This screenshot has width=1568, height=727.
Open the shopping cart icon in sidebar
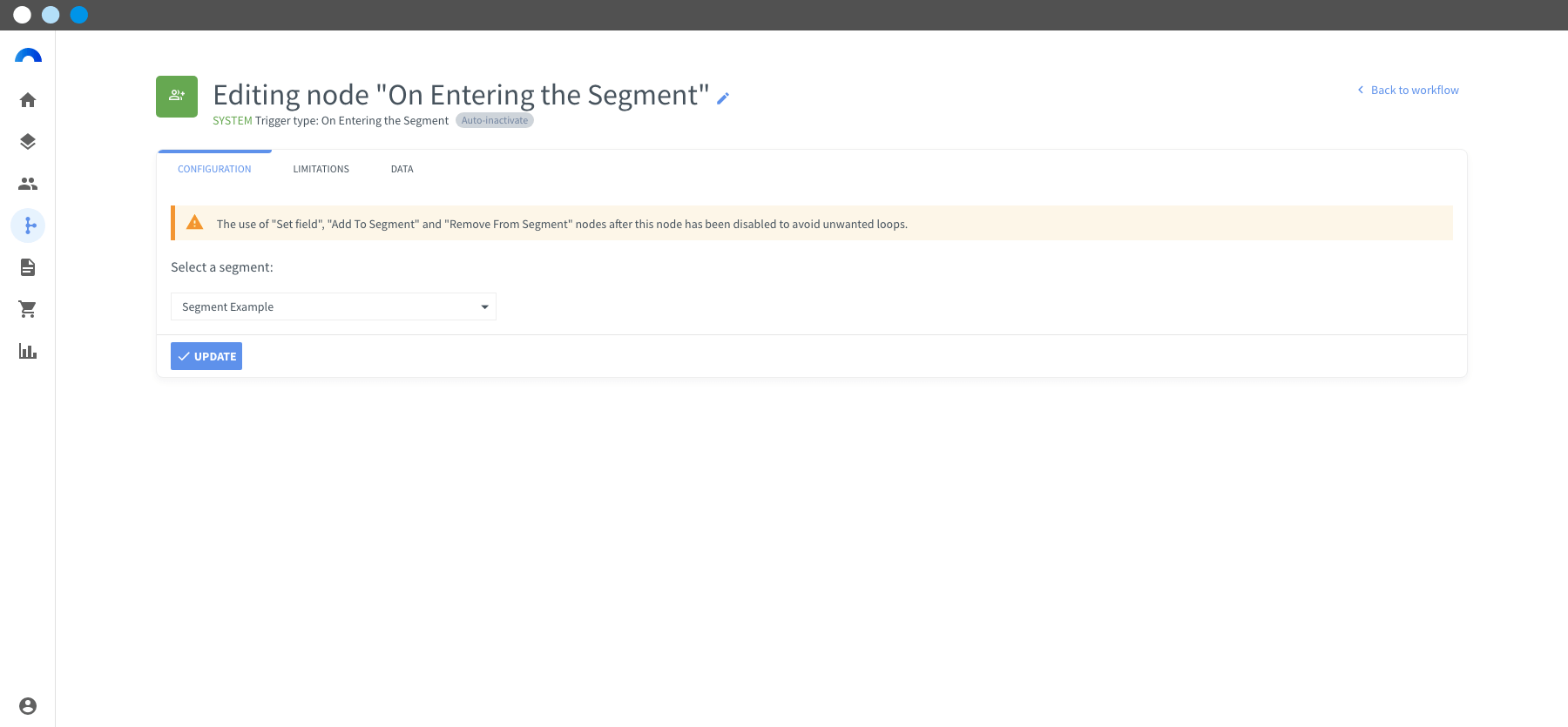[x=28, y=309]
